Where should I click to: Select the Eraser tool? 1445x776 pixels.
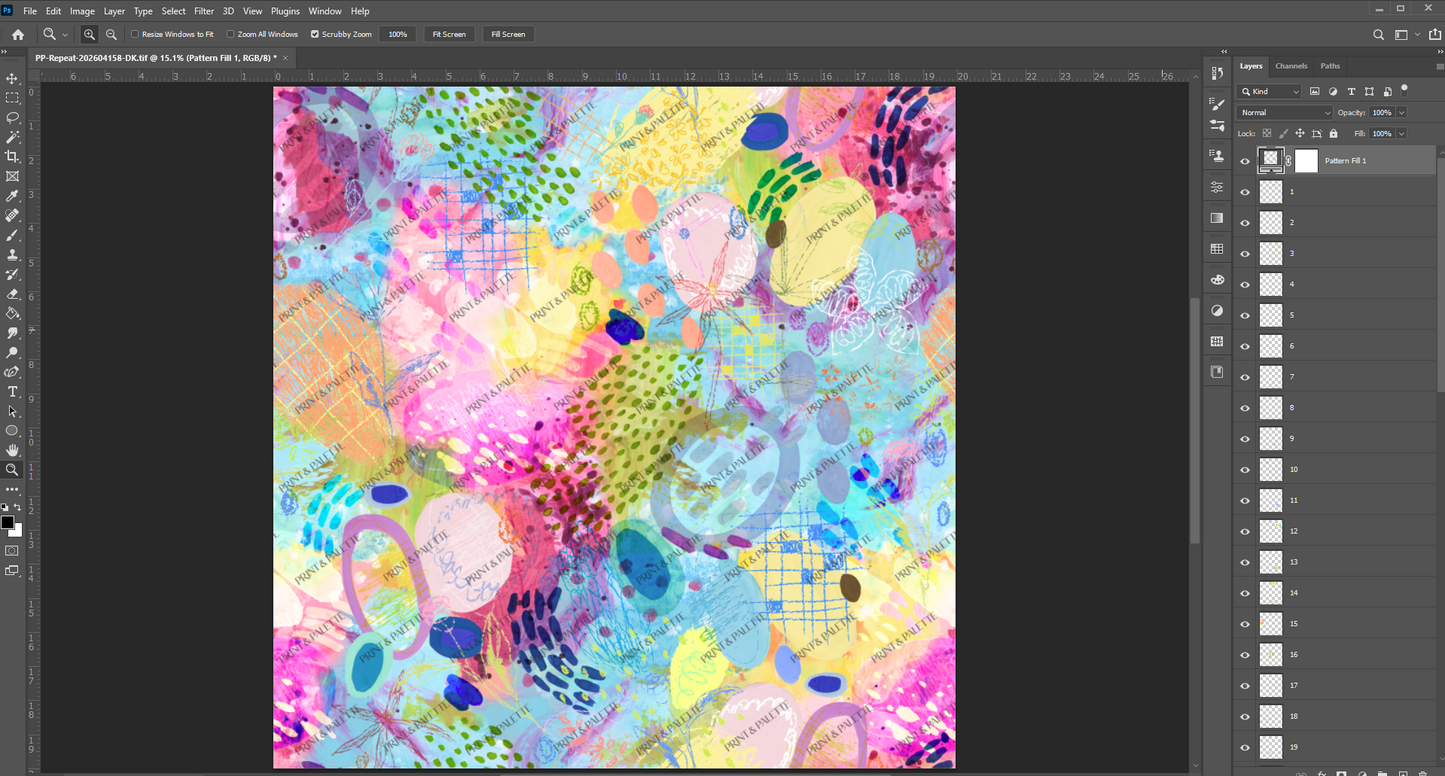pyautogui.click(x=12, y=294)
